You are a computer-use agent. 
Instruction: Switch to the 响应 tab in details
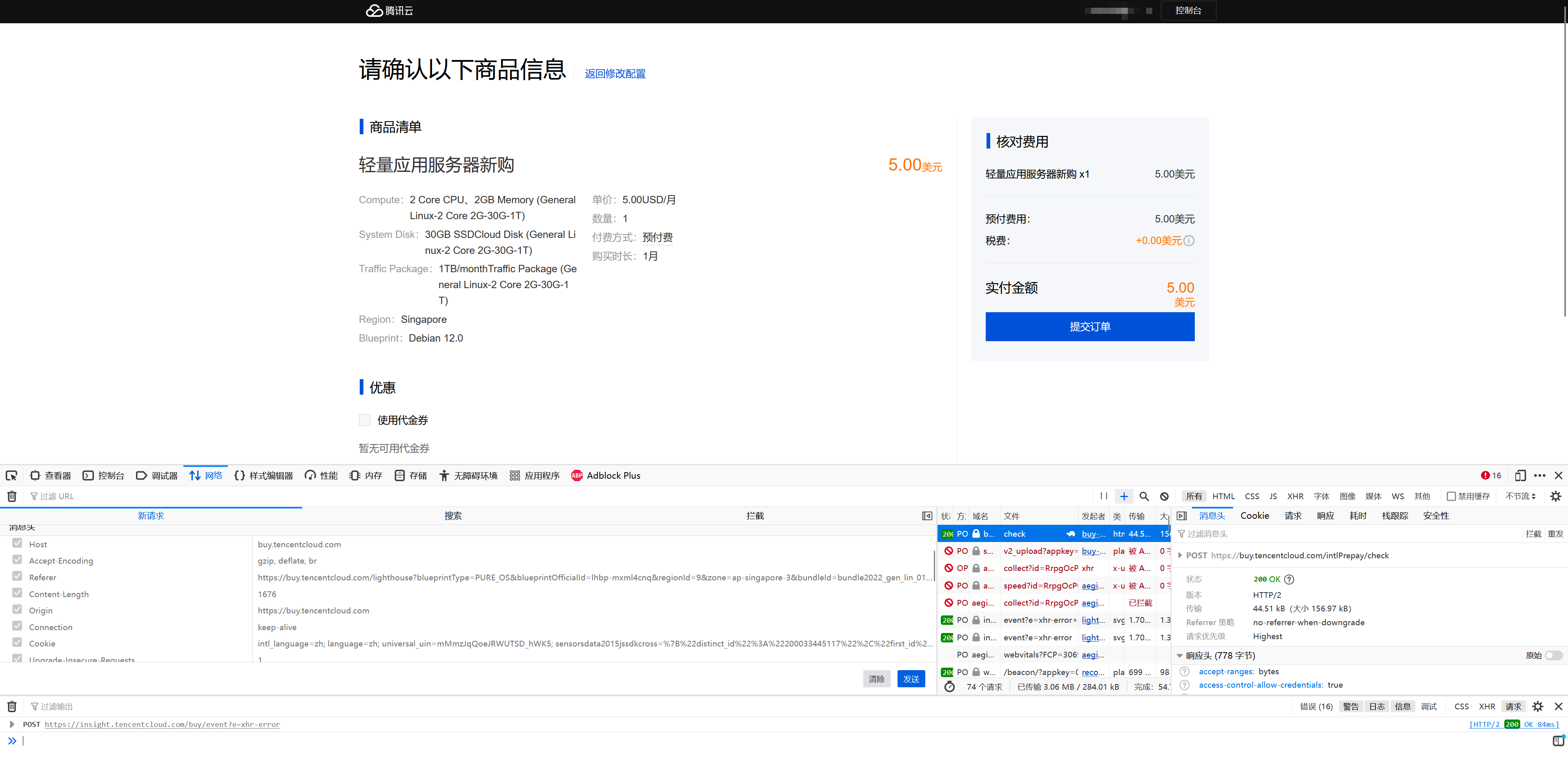(1325, 516)
